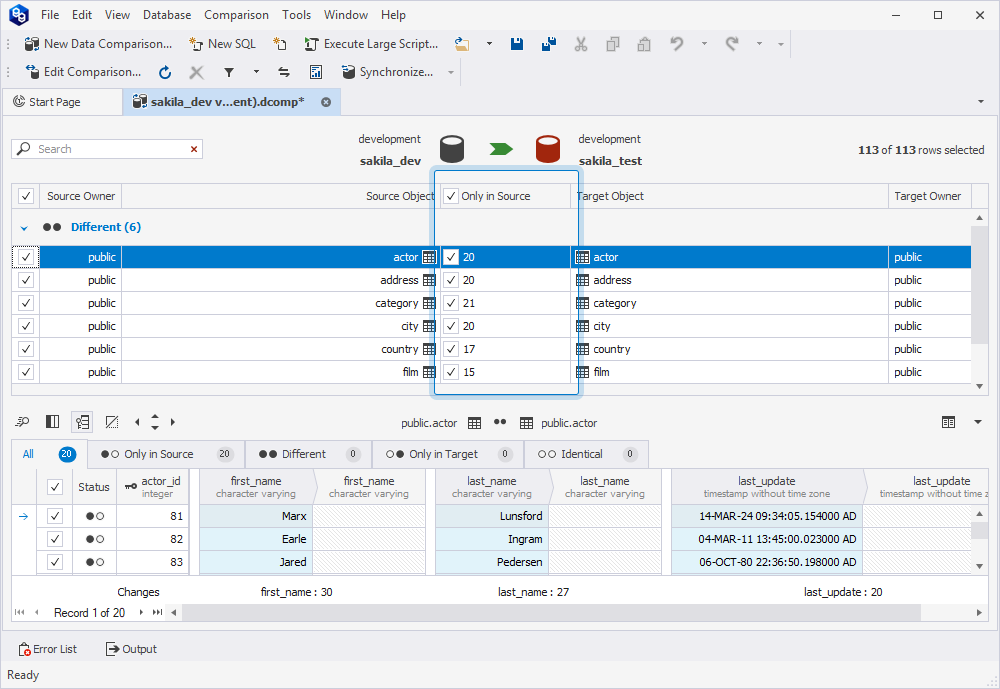
Task: Uncheck the record checkbox for actor_id 82
Action: coord(55,539)
